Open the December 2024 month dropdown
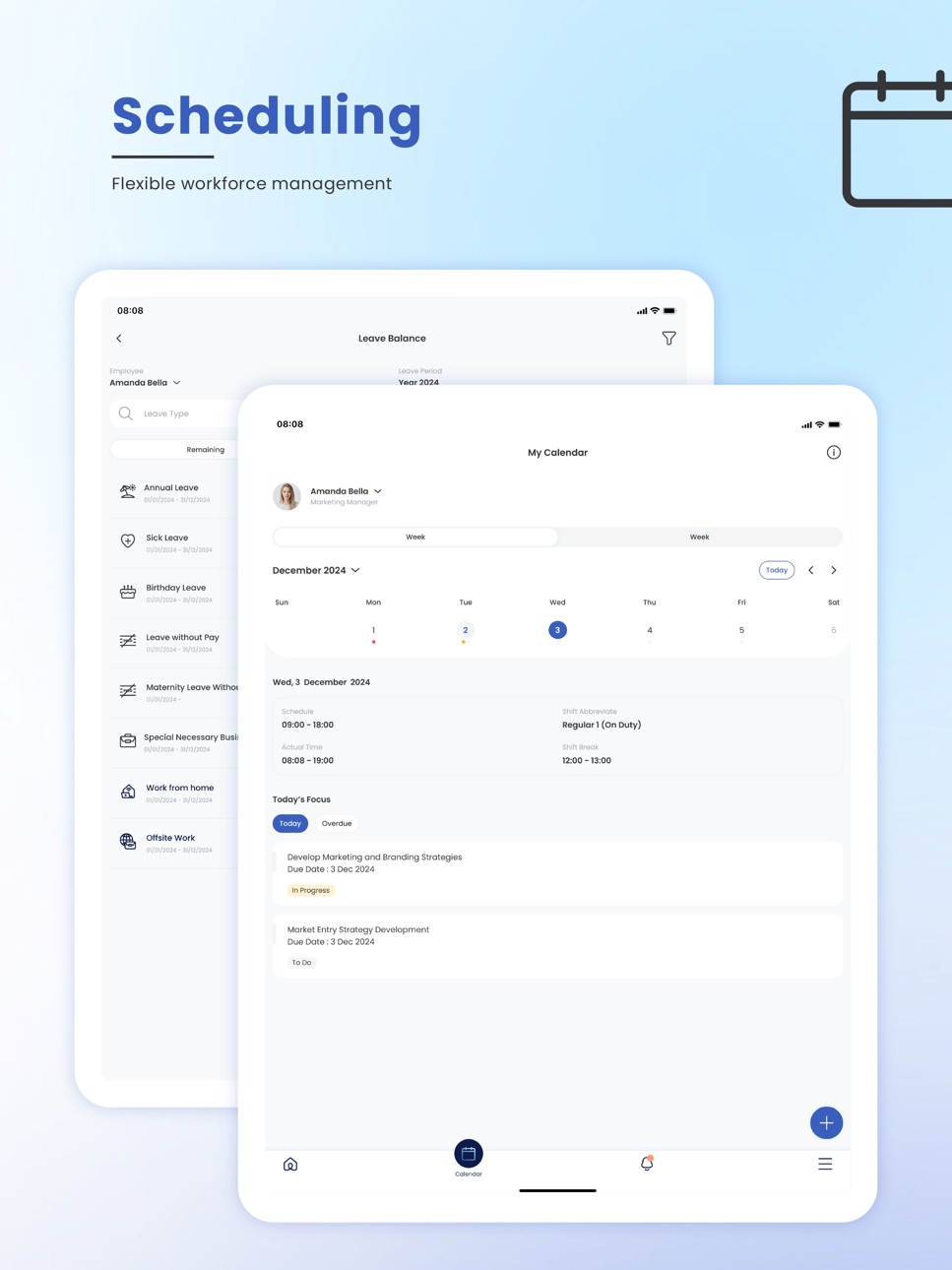 coord(316,570)
